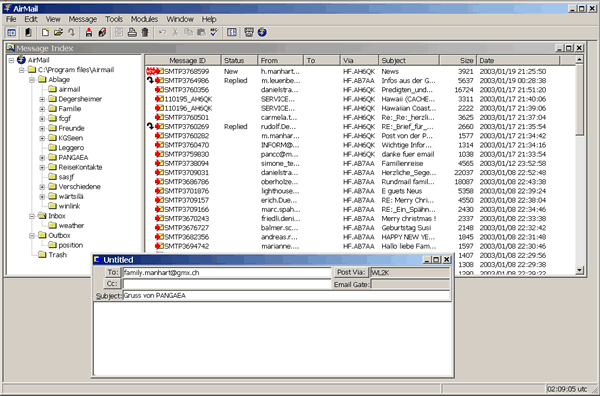Click the reply arrow toolbar icon
600x396 pixels.
[x=72, y=33]
